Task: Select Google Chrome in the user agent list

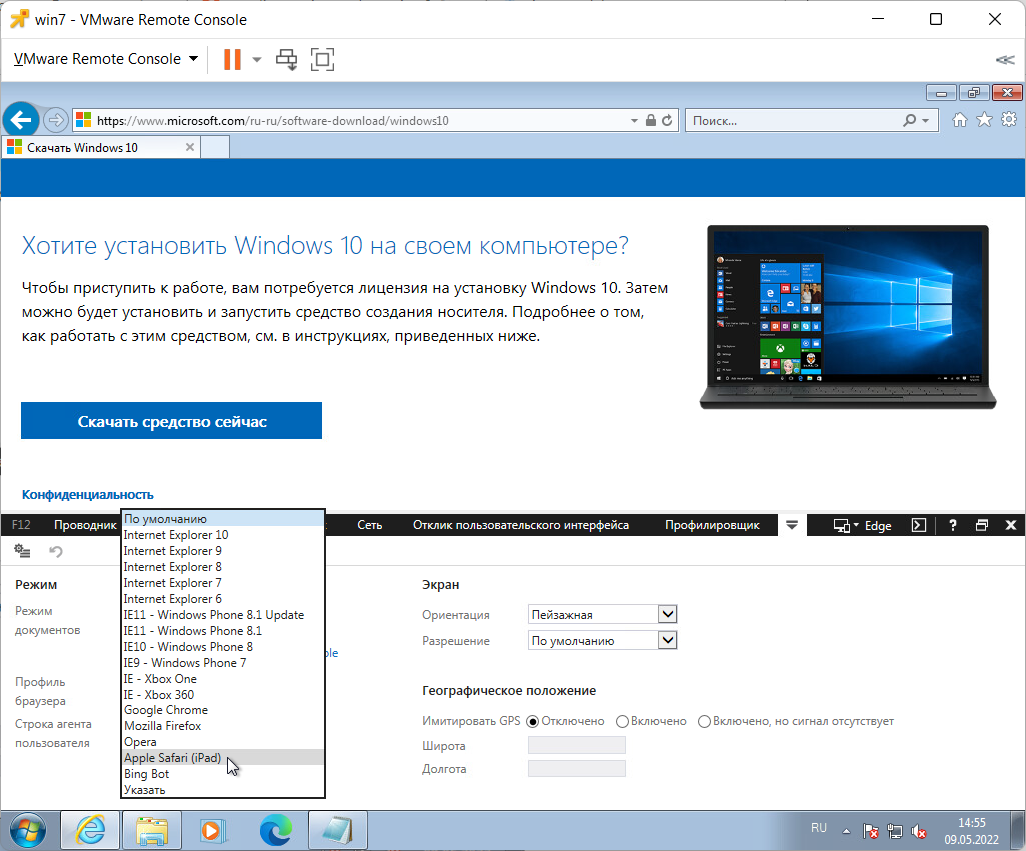Action: point(166,710)
